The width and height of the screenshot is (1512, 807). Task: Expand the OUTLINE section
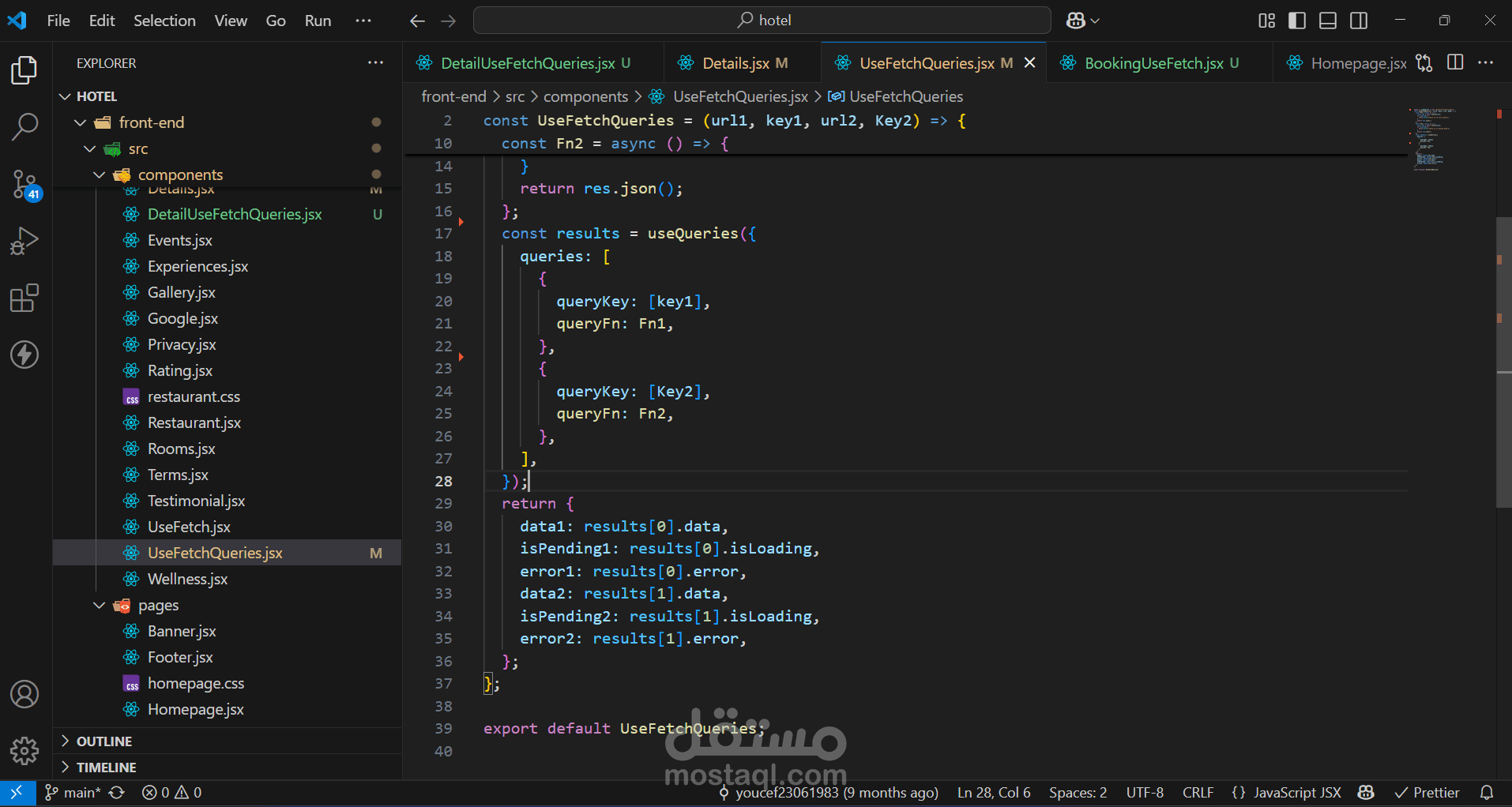coord(228,741)
